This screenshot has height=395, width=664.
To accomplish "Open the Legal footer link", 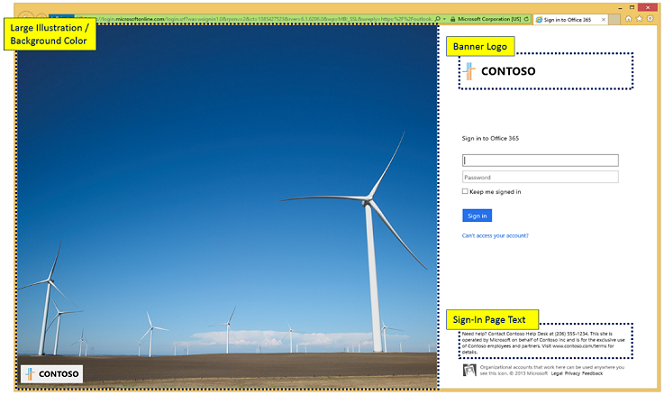I will click(x=556, y=373).
